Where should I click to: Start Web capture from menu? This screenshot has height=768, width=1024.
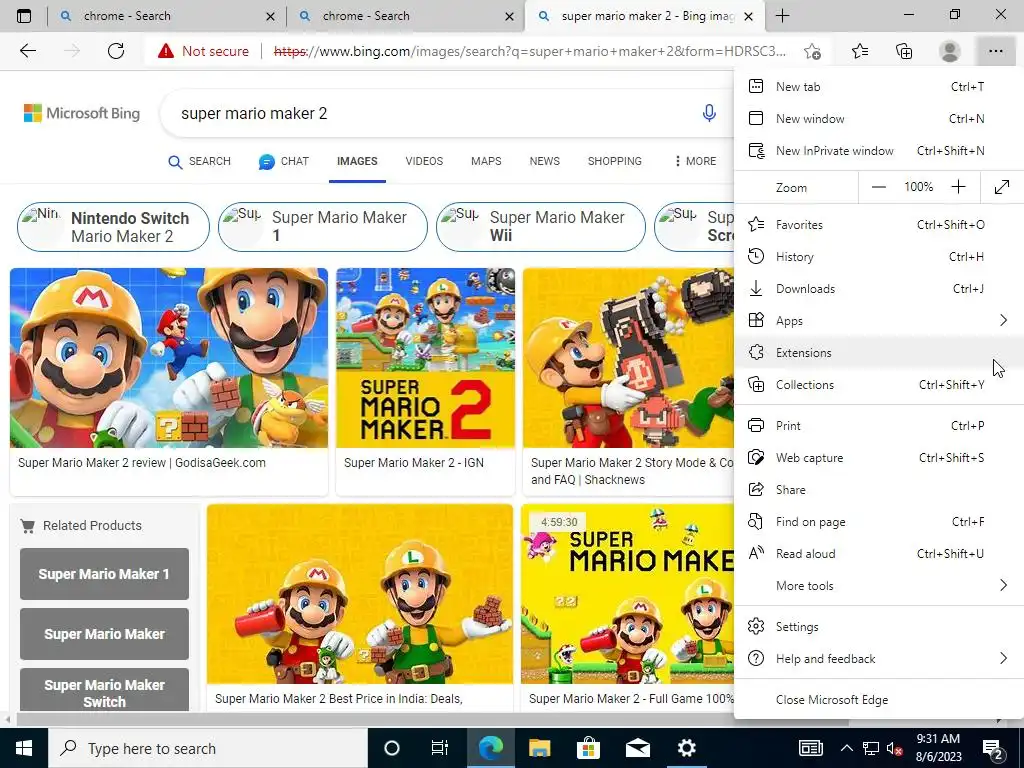[x=878, y=458]
